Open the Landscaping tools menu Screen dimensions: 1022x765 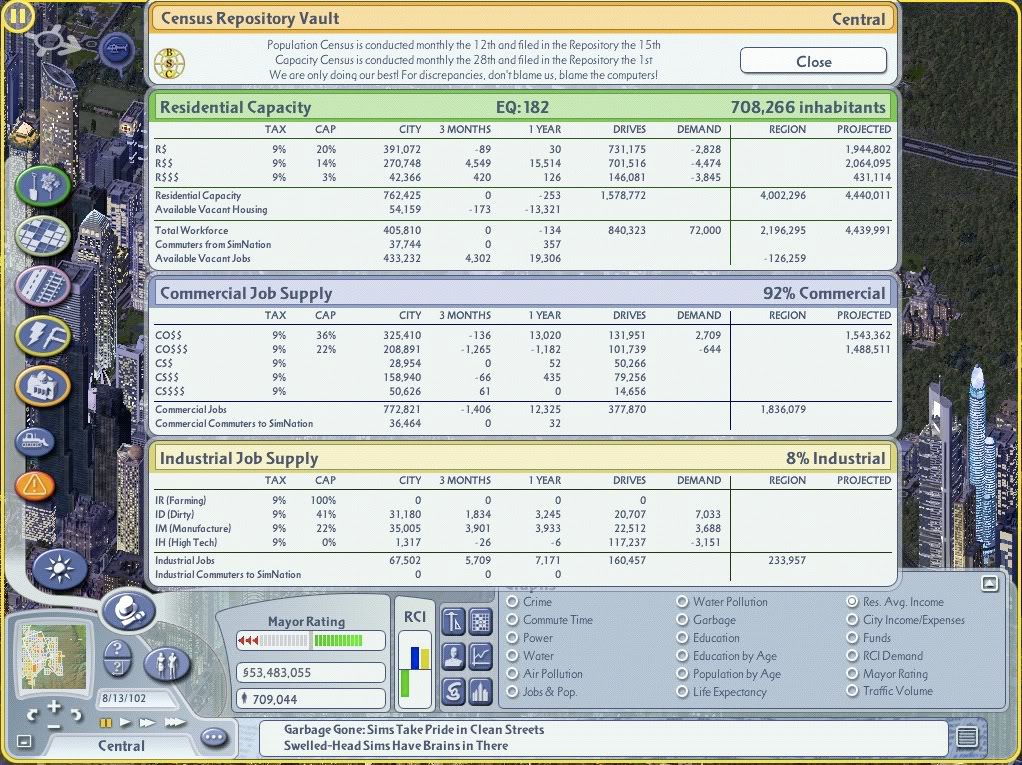point(43,186)
